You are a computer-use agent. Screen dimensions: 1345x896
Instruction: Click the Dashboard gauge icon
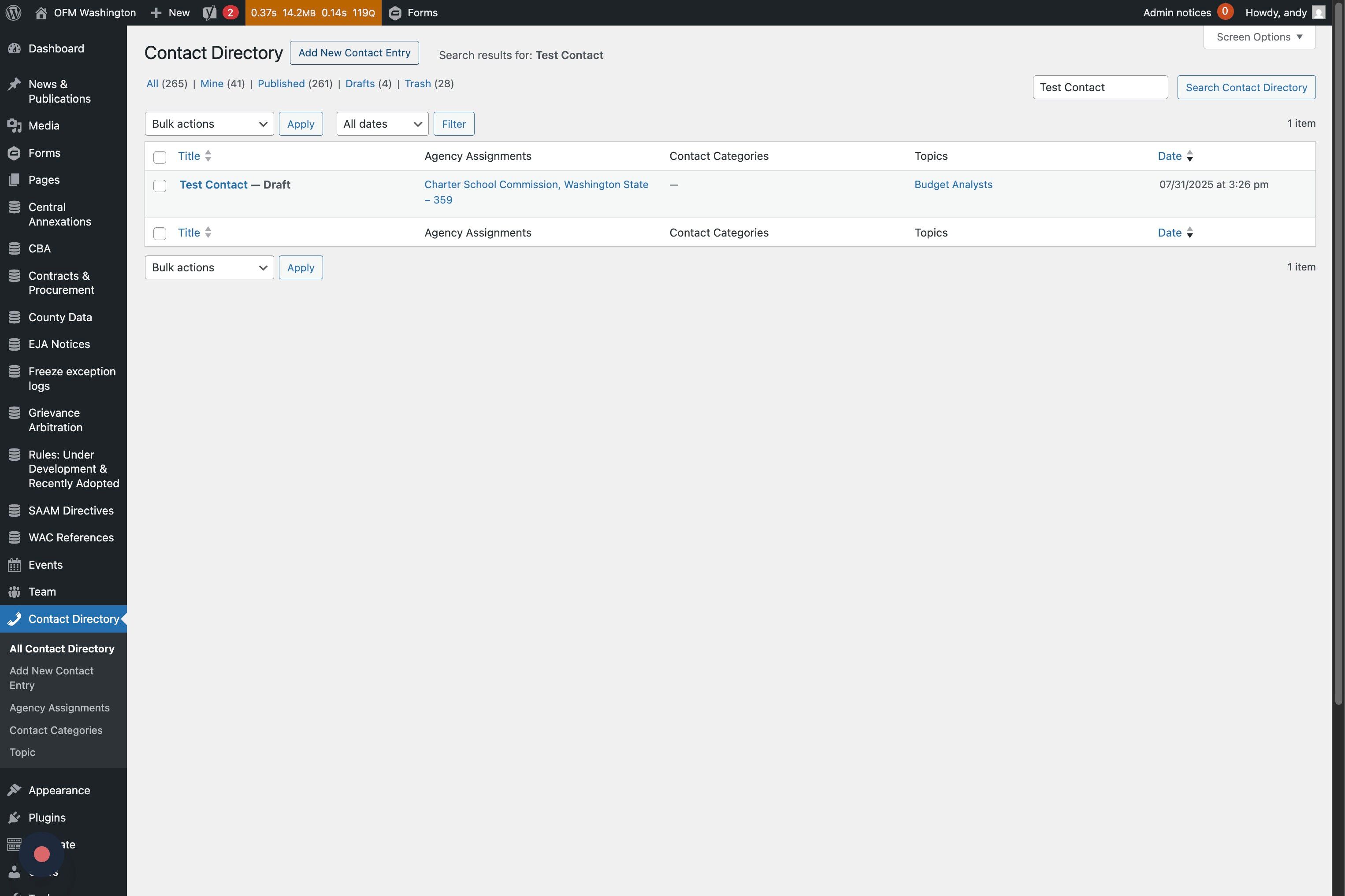14,48
